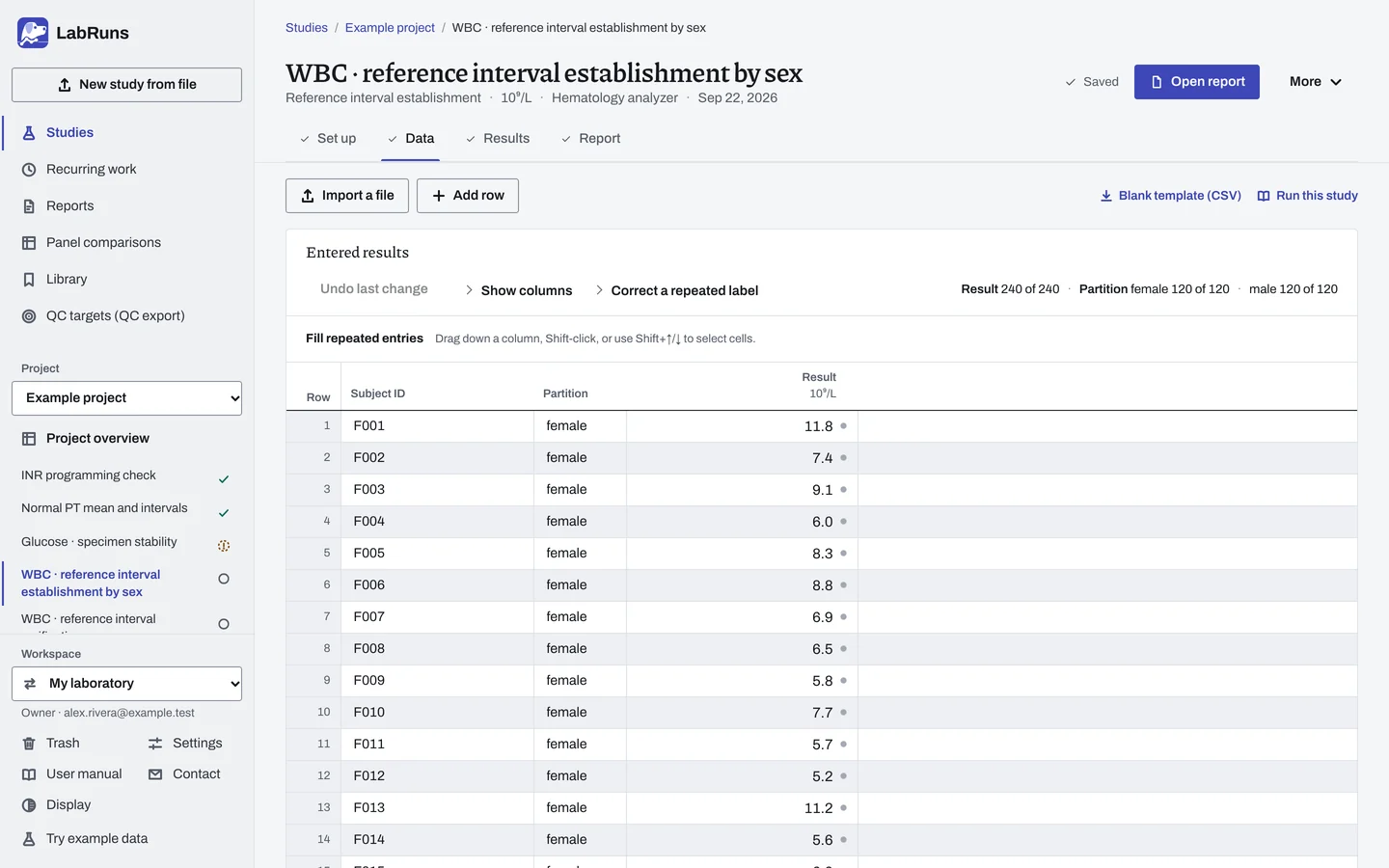This screenshot has height=868, width=1389.
Task: Click the Project overview grid icon
Action: pos(29,439)
